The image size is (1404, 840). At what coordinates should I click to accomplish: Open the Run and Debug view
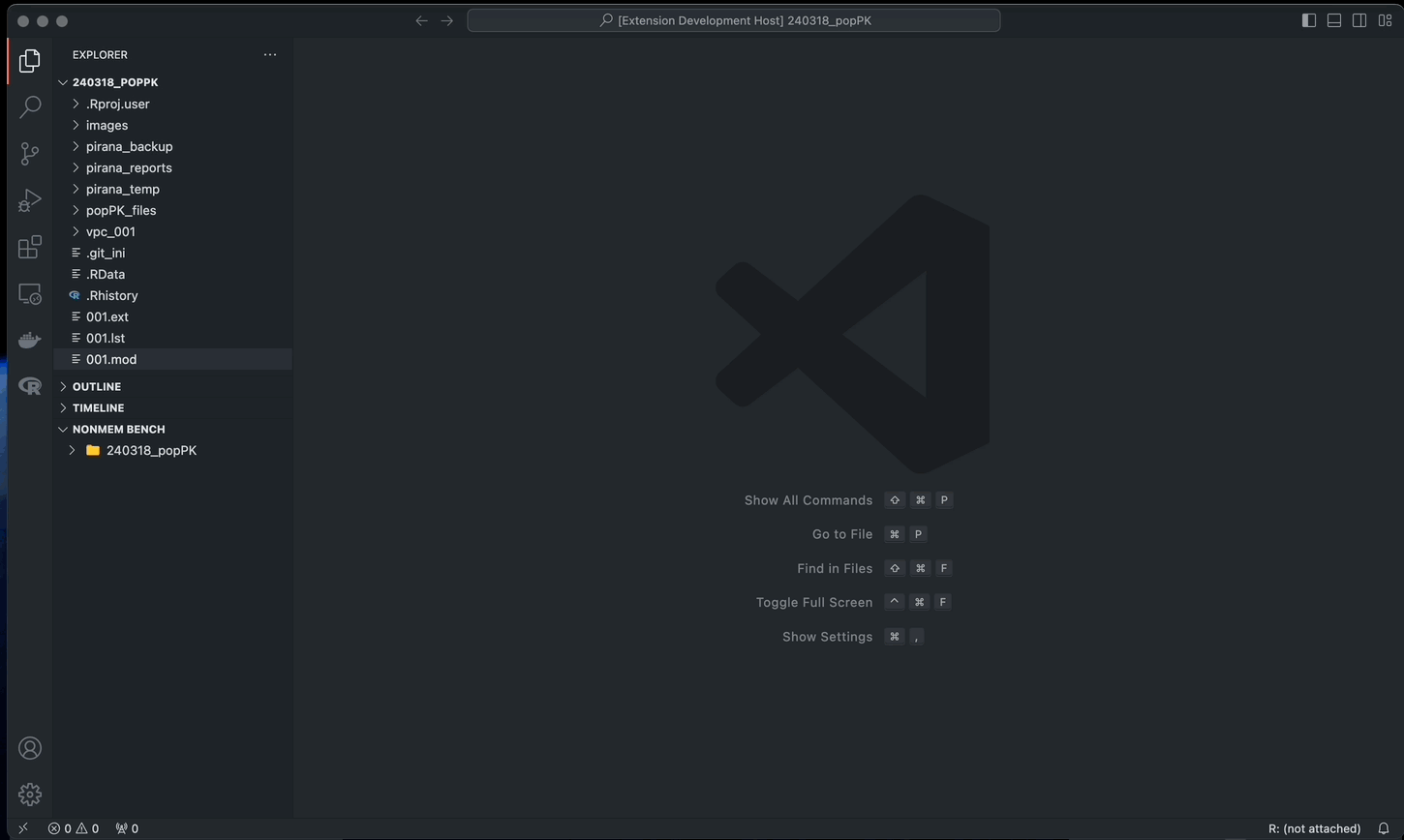click(x=30, y=200)
